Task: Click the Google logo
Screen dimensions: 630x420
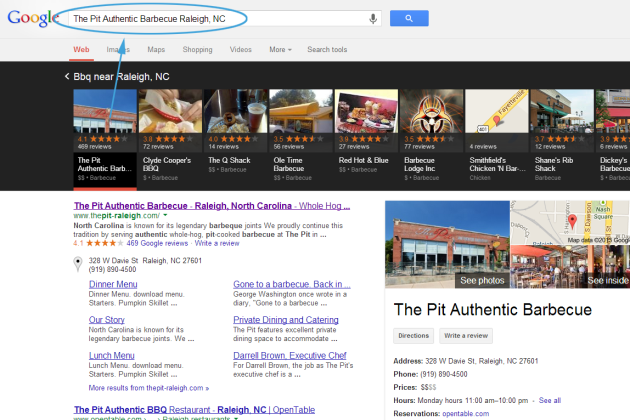Action: coord(33,18)
